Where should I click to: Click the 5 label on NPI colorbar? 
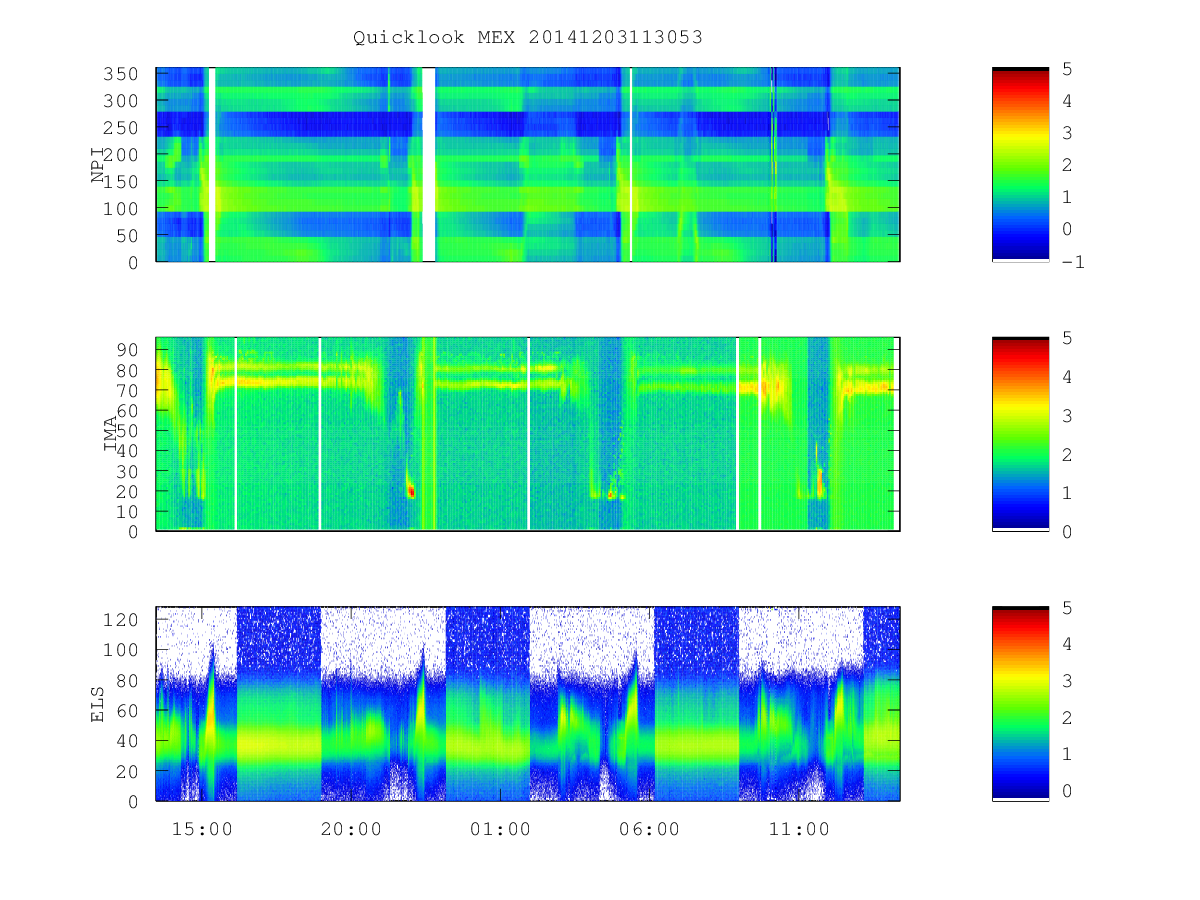click(1068, 68)
